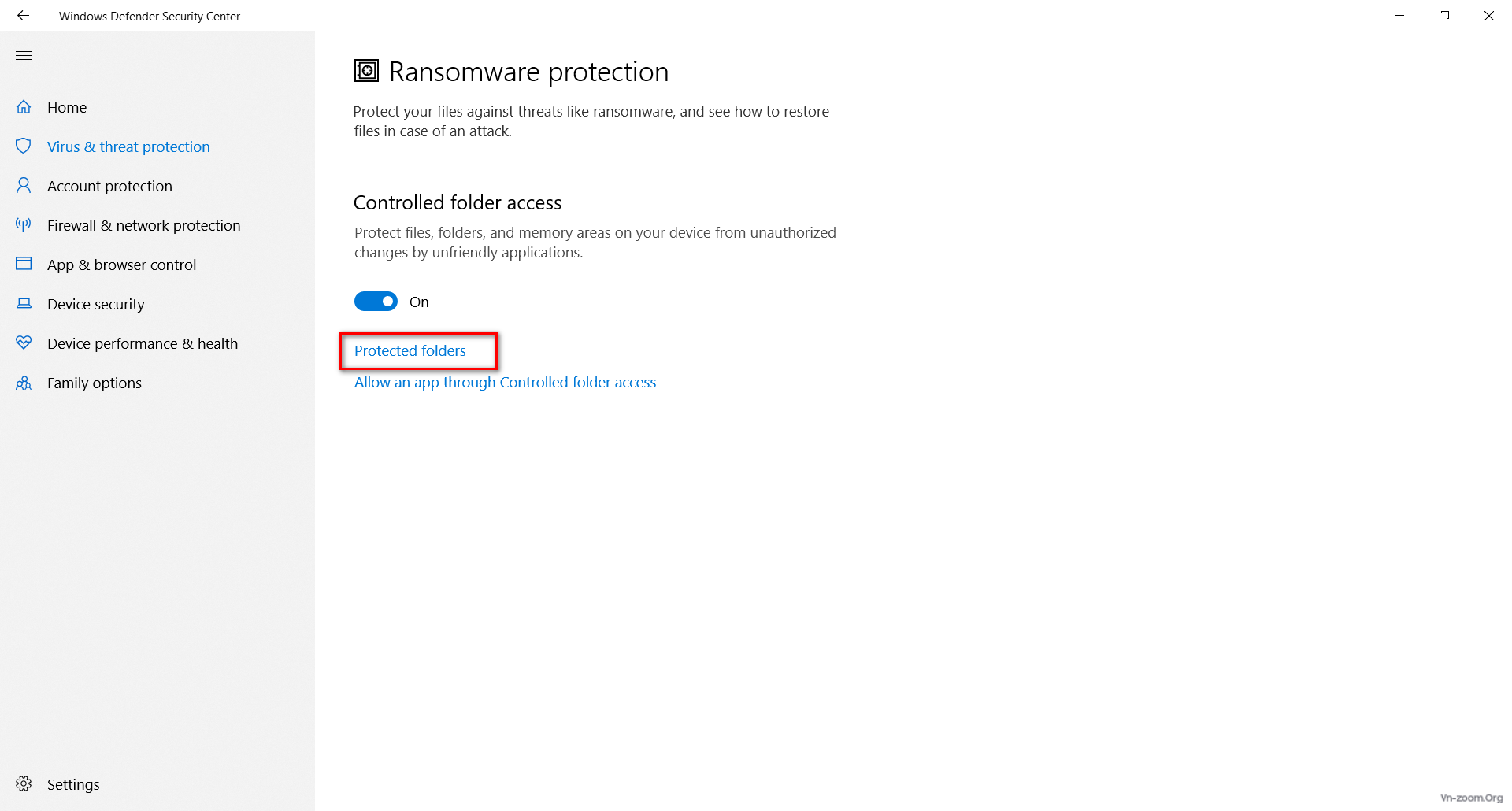Click the Device performance heart icon
The height and width of the screenshot is (811, 1512).
(24, 343)
